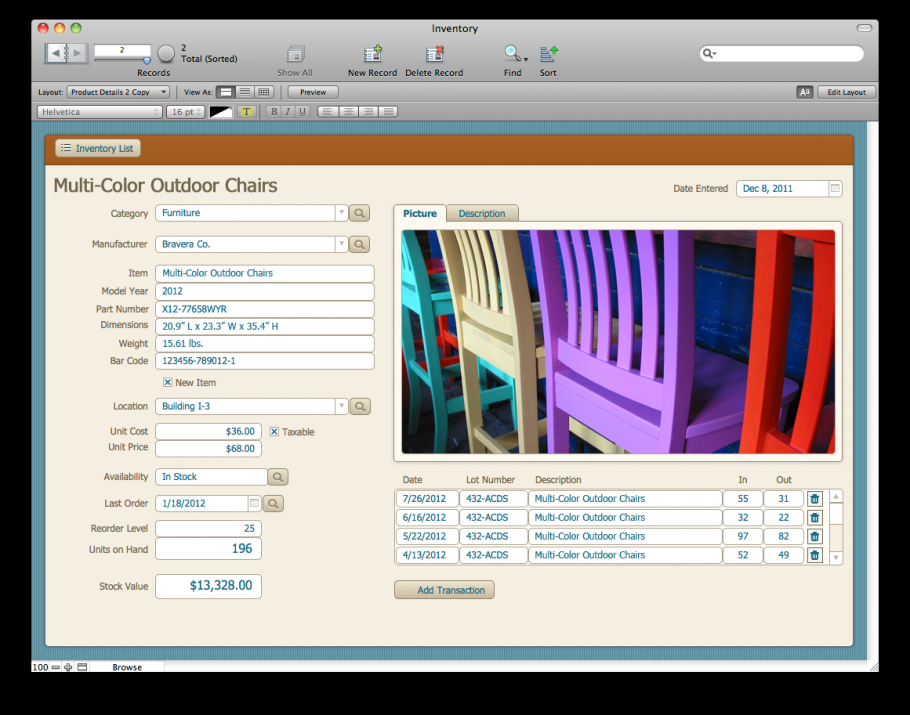Image resolution: width=910 pixels, height=715 pixels.
Task: Search by Category magnifier button
Action: click(x=359, y=213)
